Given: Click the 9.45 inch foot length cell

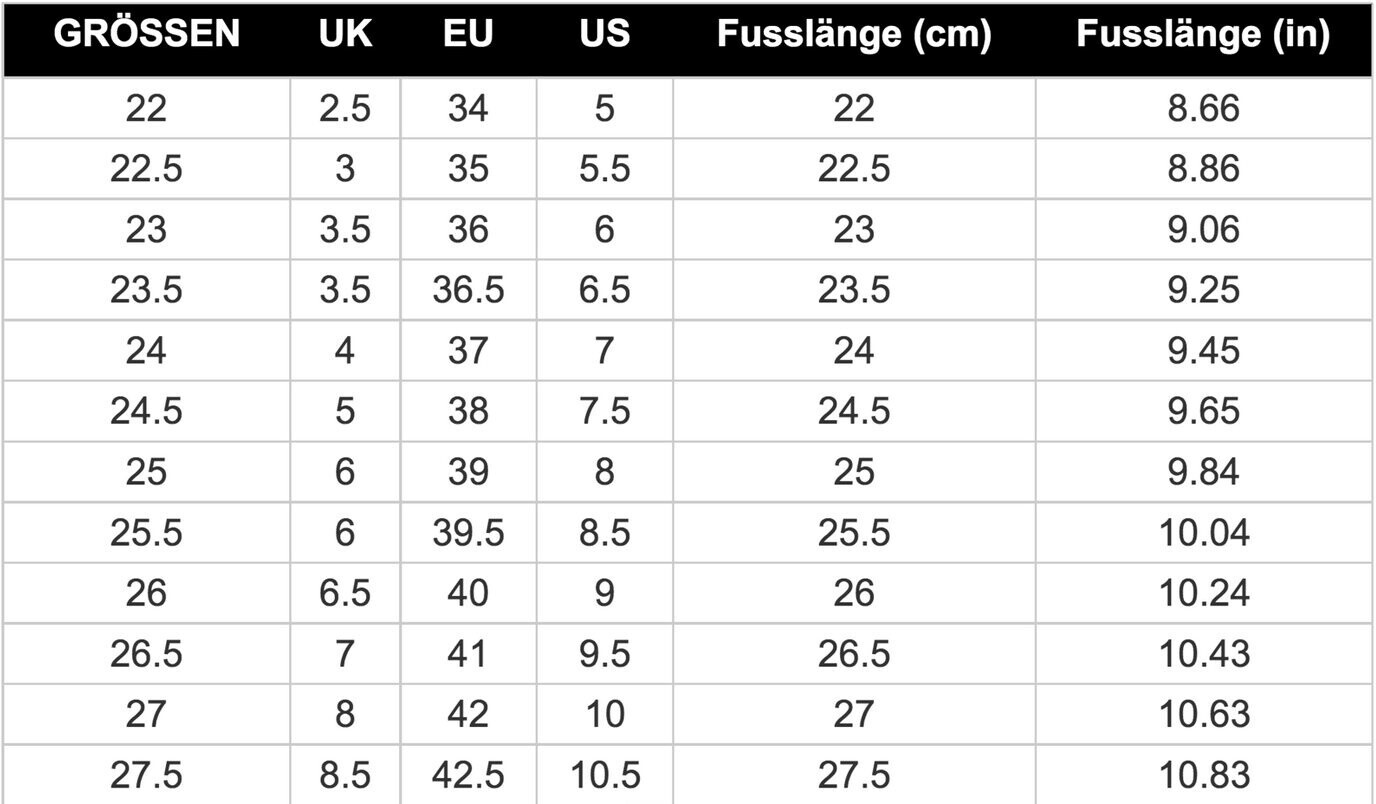Looking at the screenshot, I should (x=1203, y=351).
